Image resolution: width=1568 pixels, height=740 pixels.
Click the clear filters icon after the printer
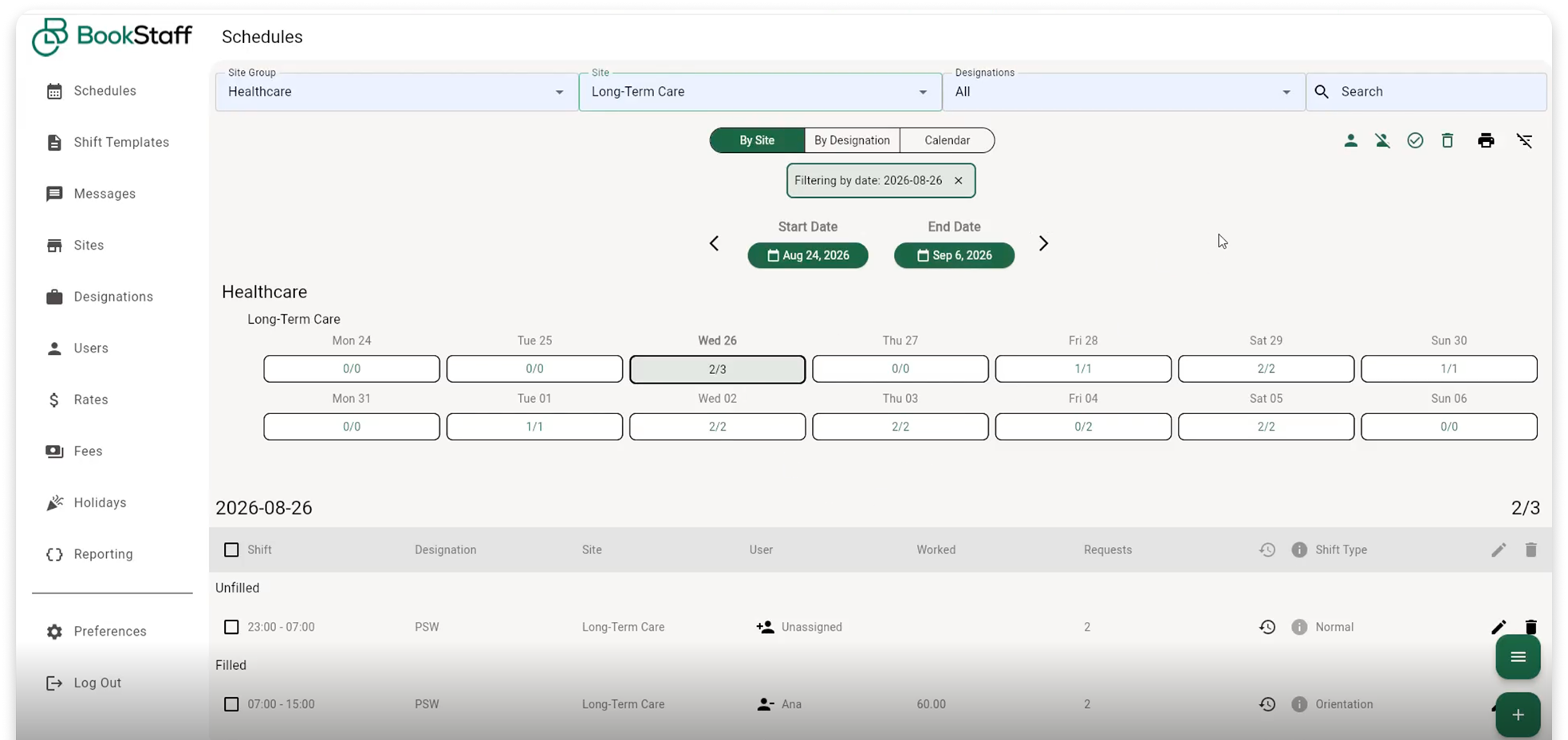coord(1524,140)
